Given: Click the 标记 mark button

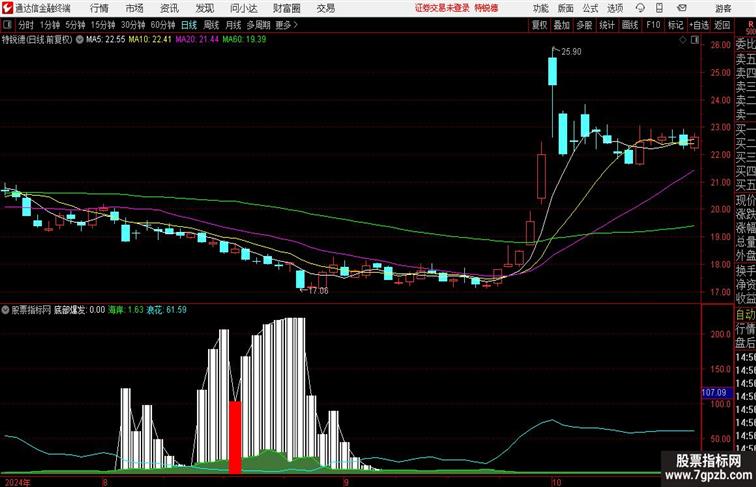Looking at the screenshot, I should 675,25.
